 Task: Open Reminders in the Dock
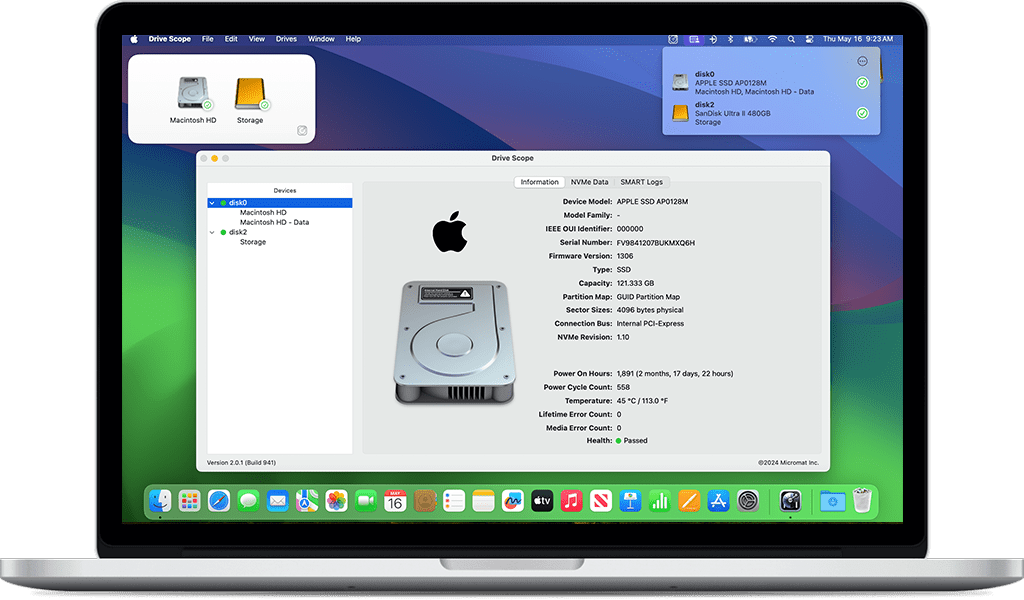454,501
